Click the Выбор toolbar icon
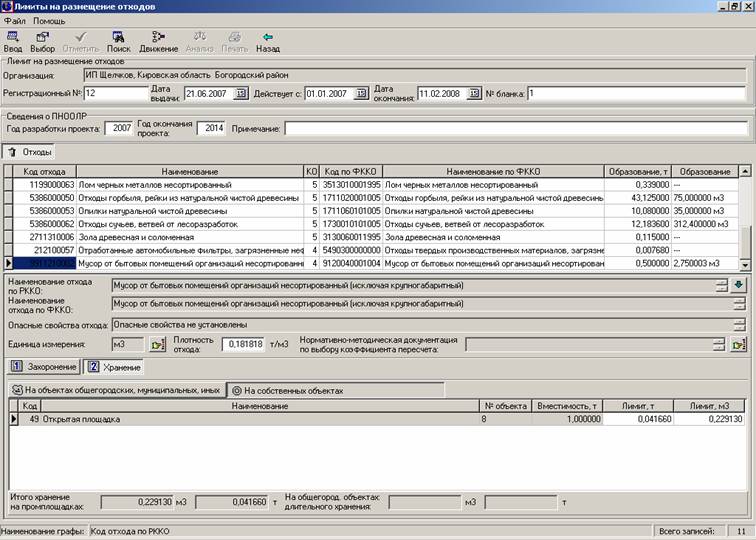Image resolution: width=756 pixels, height=540 pixels. (43, 40)
